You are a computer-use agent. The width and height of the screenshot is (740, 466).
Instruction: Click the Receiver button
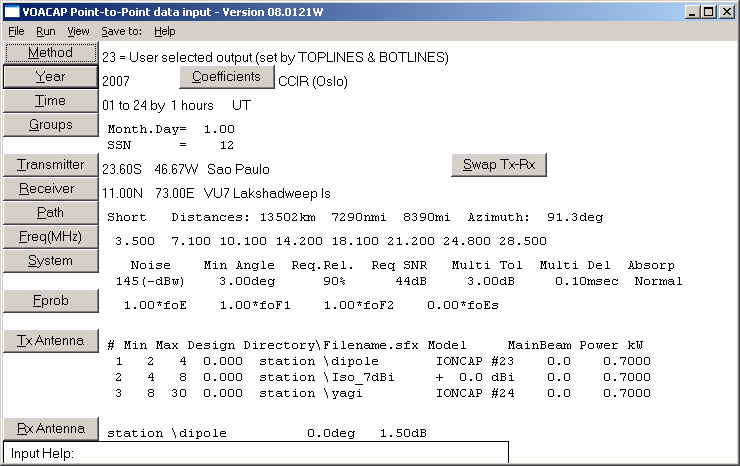pos(50,188)
